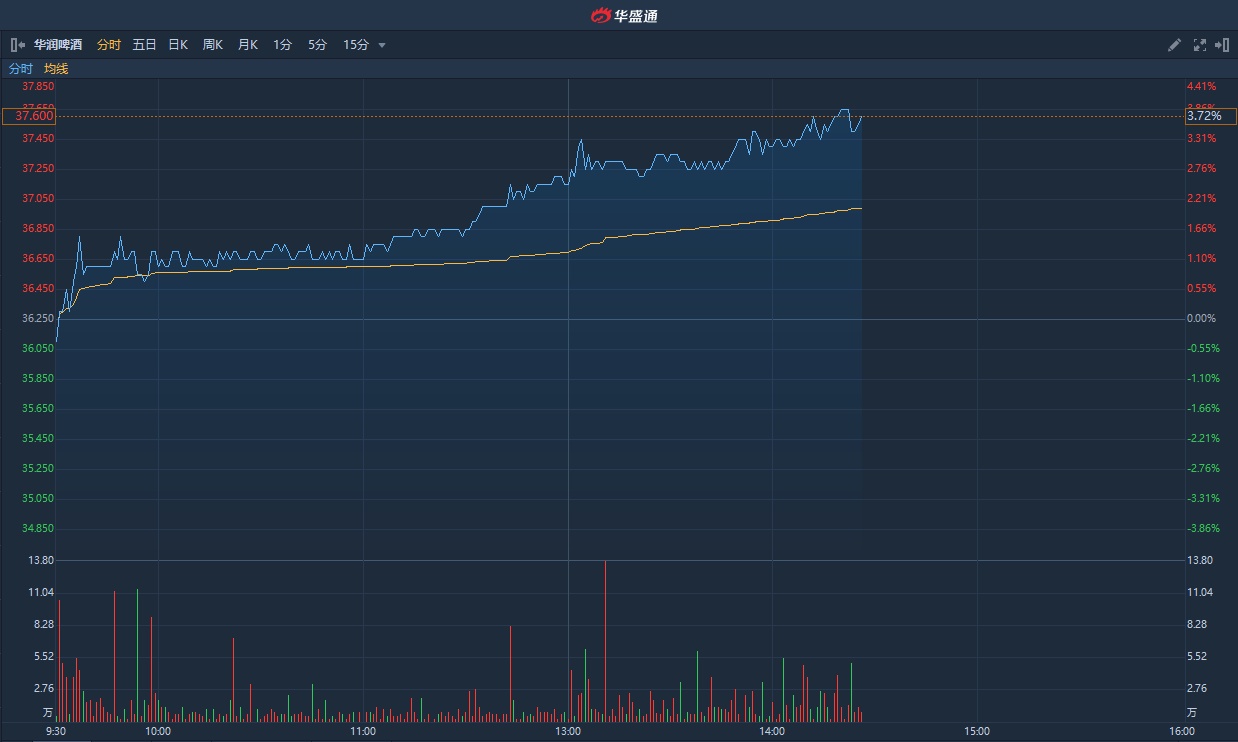1238x742 pixels.
Task: Choose the 15分 fifteen-minute period
Action: point(356,45)
